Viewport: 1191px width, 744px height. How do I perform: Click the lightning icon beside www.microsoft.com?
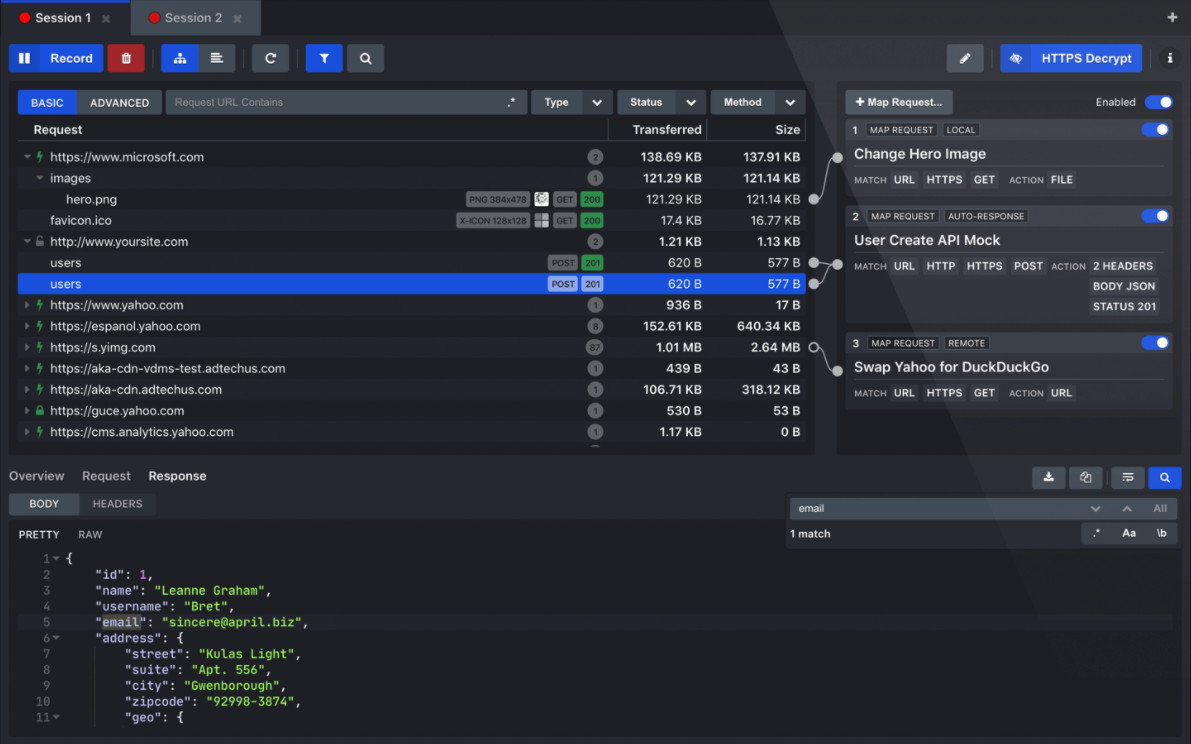[39, 157]
